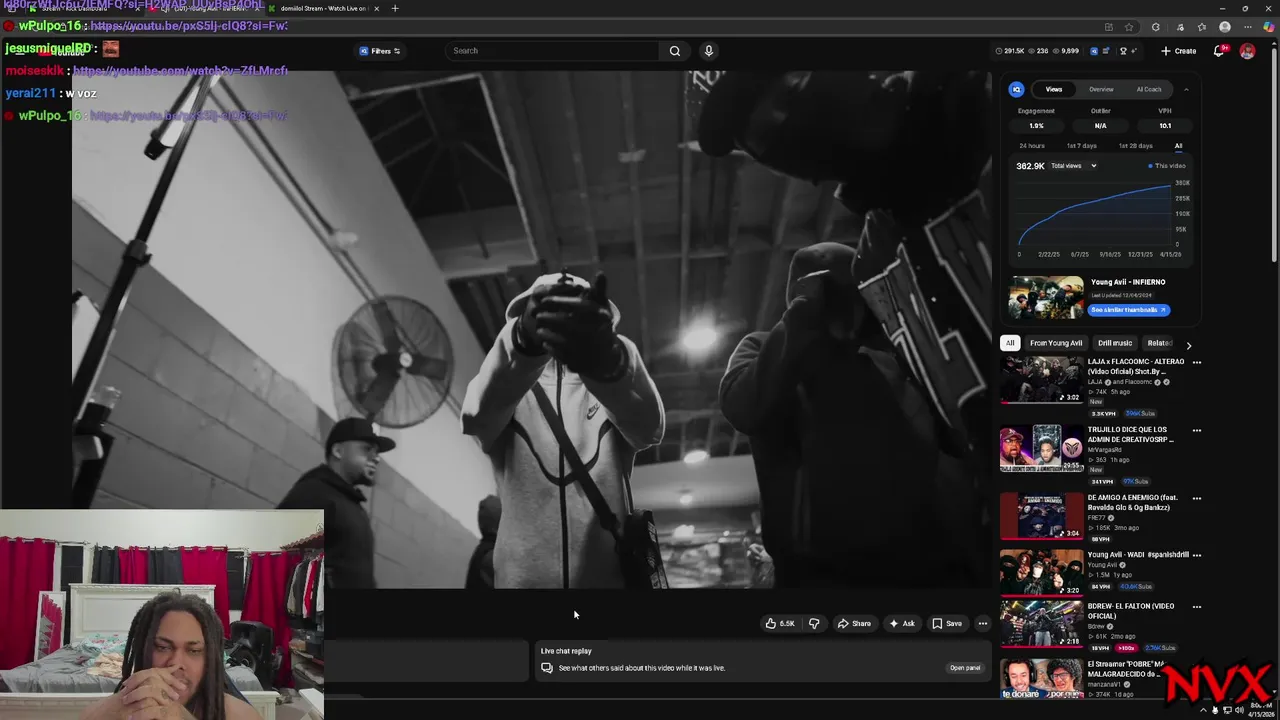This screenshot has width=1280, height=720.
Task: Focus the YouTube Search input field
Action: (x=553, y=51)
